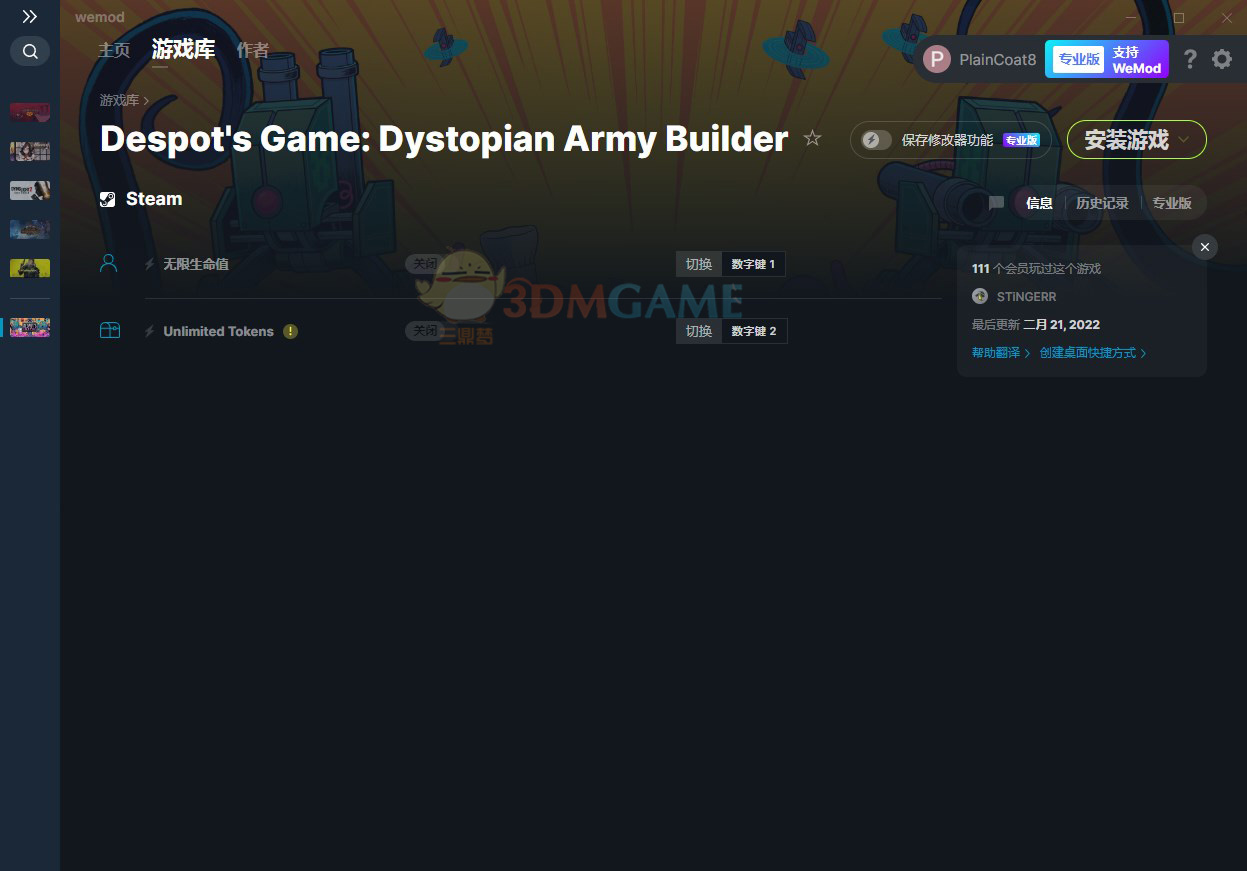Close the game info panel
The image size is (1247, 871).
1205,247
